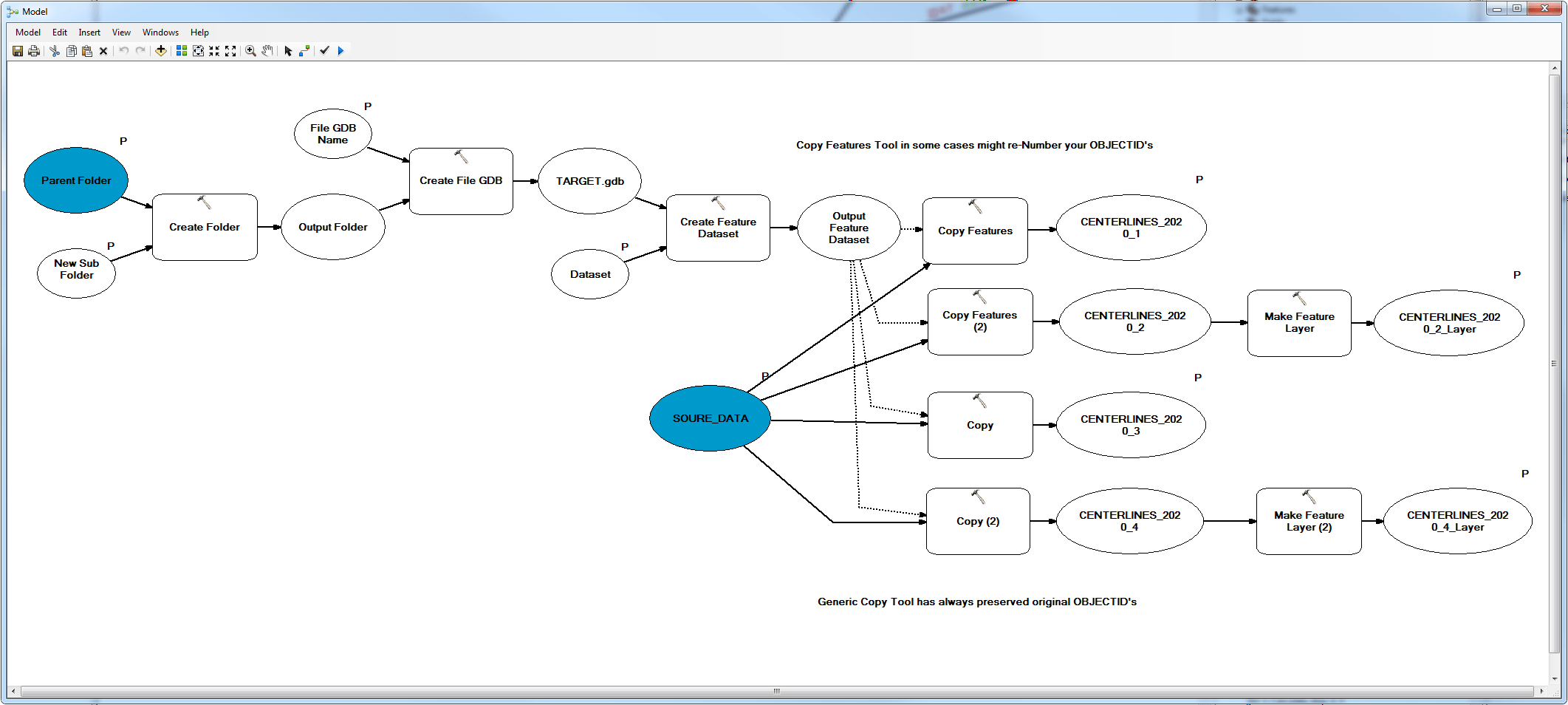Open the Insert menu

pyautogui.click(x=89, y=32)
